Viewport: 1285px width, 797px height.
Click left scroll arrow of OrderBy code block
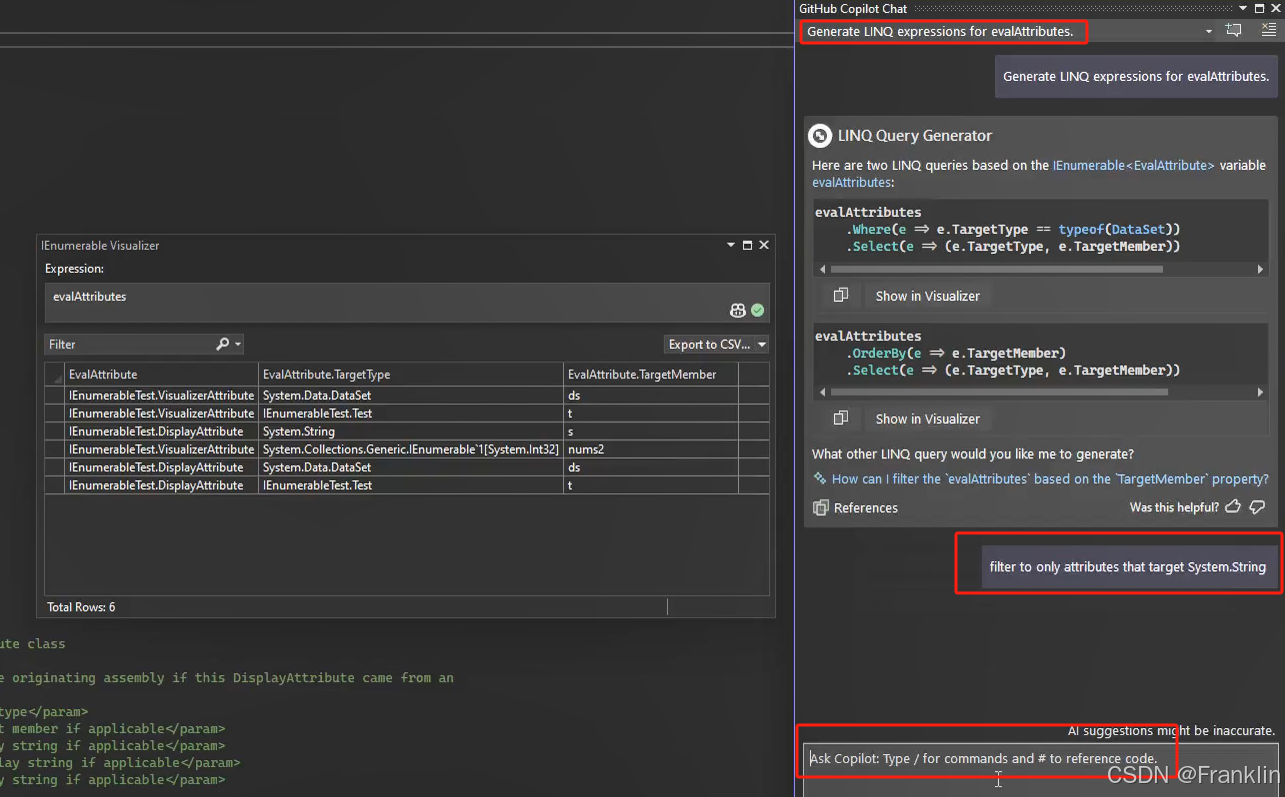tap(823, 392)
